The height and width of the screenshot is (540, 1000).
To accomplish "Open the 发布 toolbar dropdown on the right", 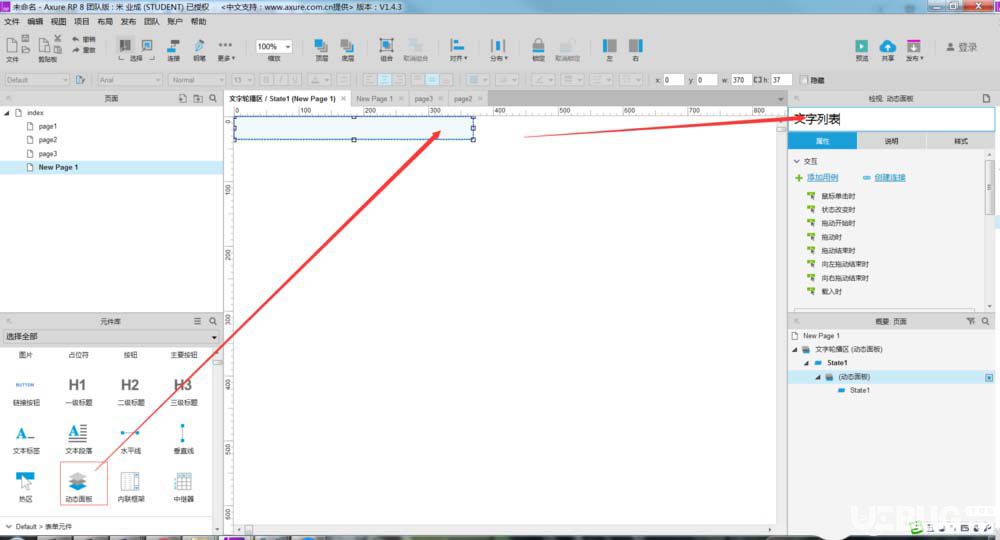I will (x=913, y=50).
